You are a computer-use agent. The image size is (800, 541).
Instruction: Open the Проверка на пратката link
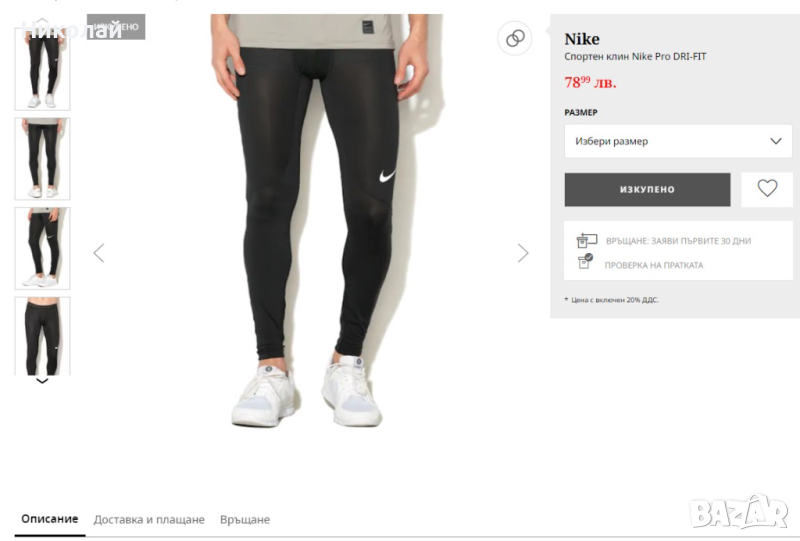[654, 265]
